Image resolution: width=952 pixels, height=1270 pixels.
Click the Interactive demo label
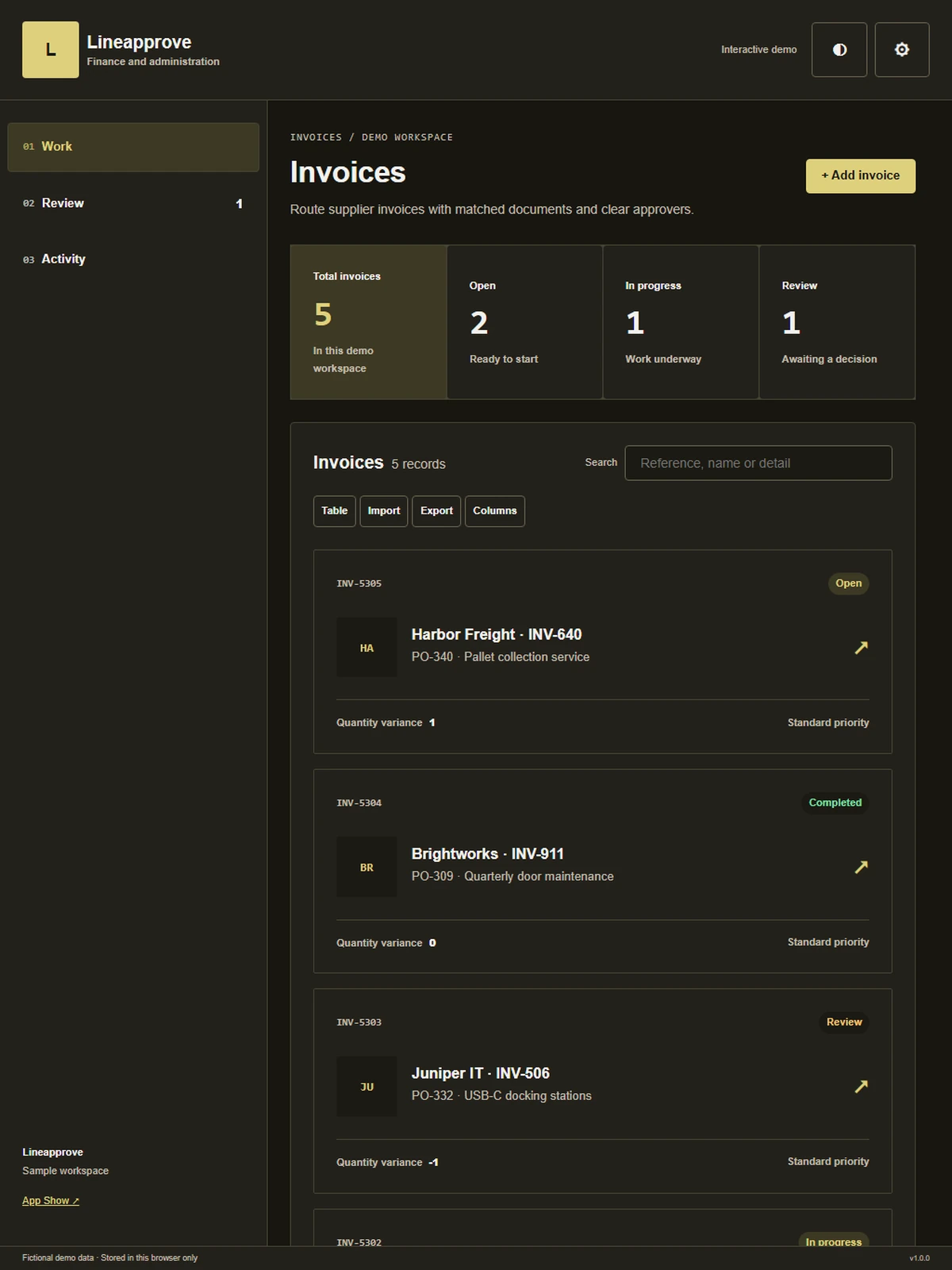coord(759,49)
